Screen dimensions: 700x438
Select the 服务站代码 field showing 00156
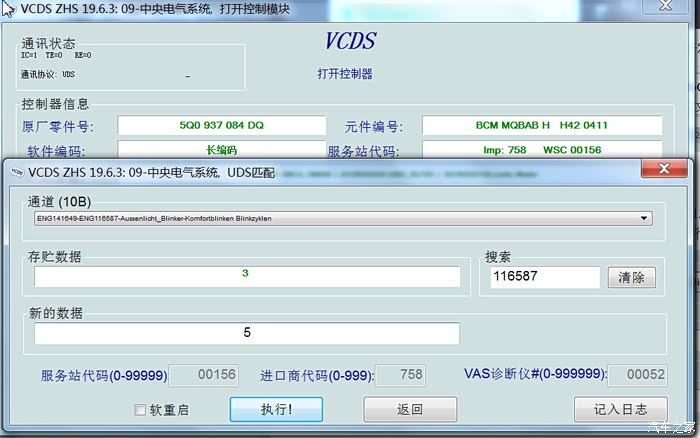[x=203, y=375]
